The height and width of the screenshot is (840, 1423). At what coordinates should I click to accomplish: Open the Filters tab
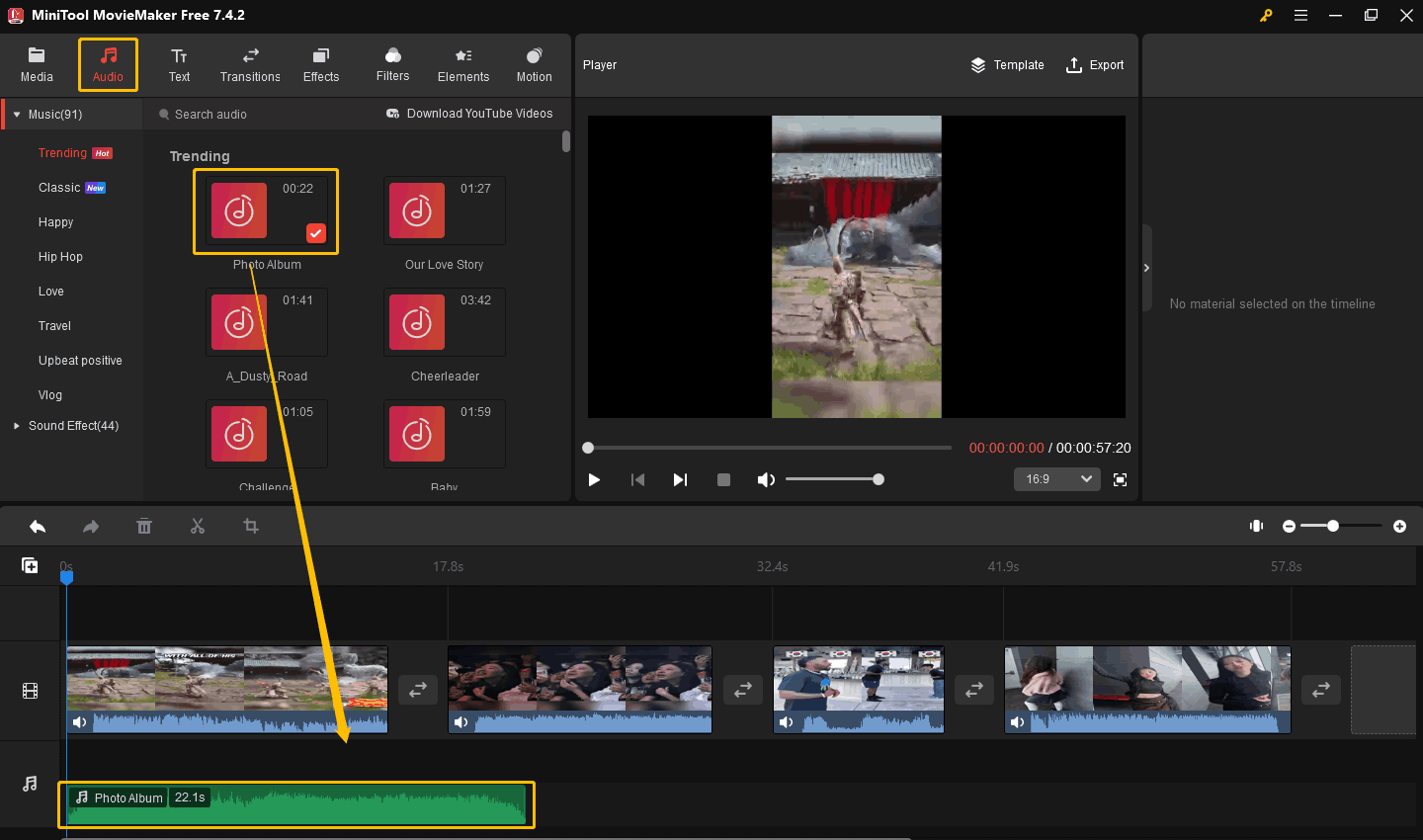tap(392, 64)
